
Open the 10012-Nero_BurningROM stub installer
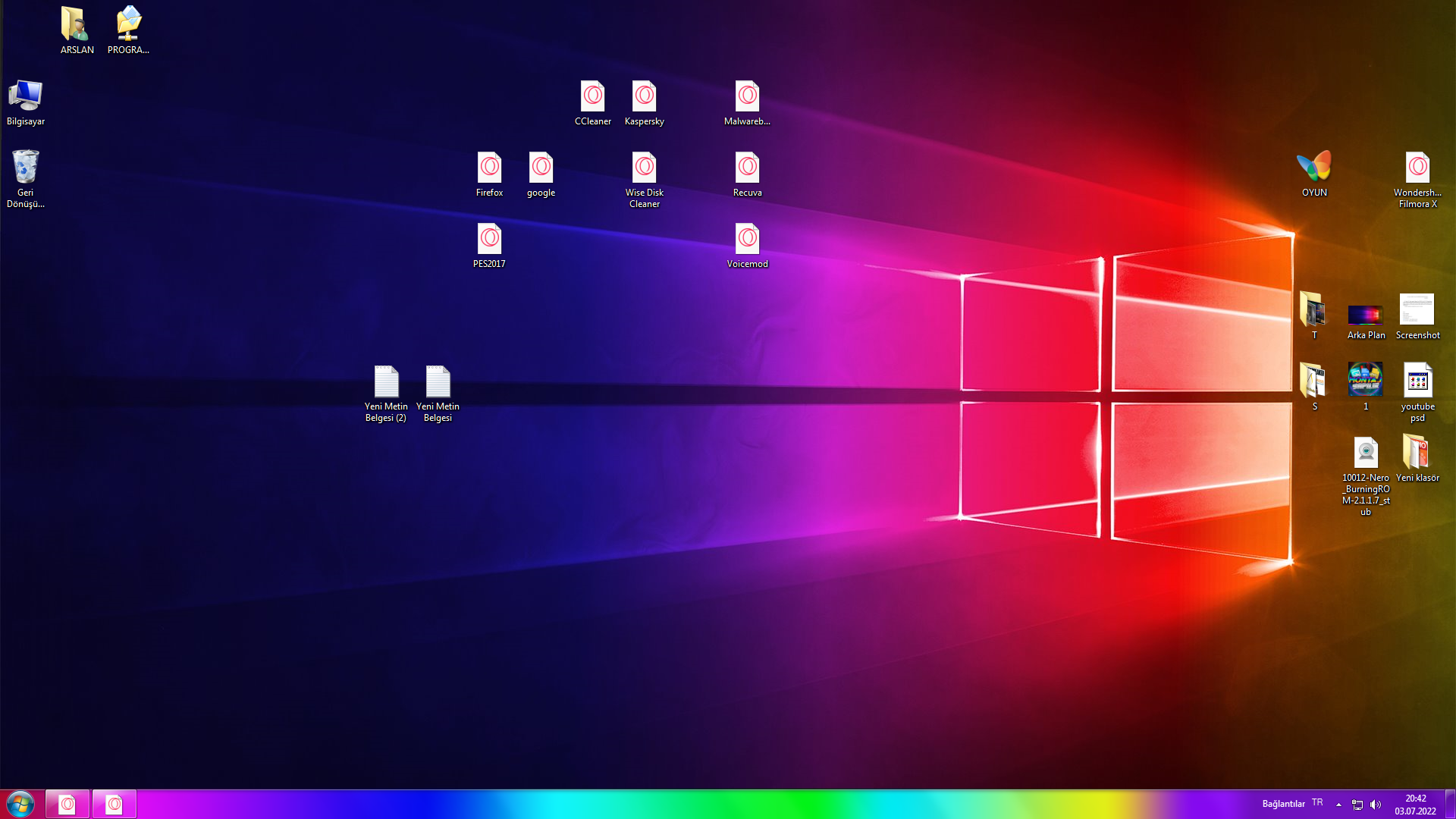coord(1365,450)
